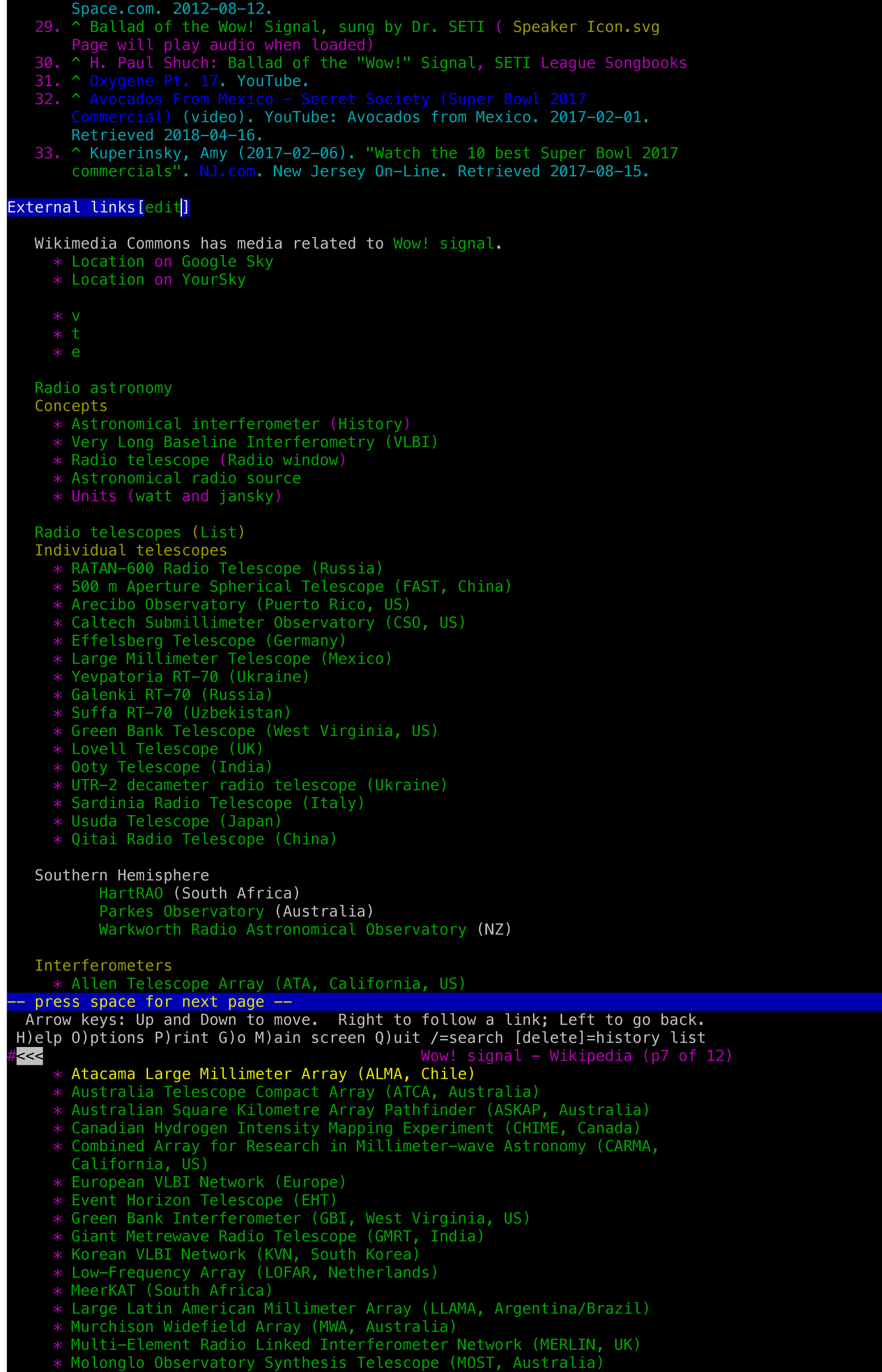Open the Radio telescopes heading link
Screen dimensions: 882x1372
point(108,533)
